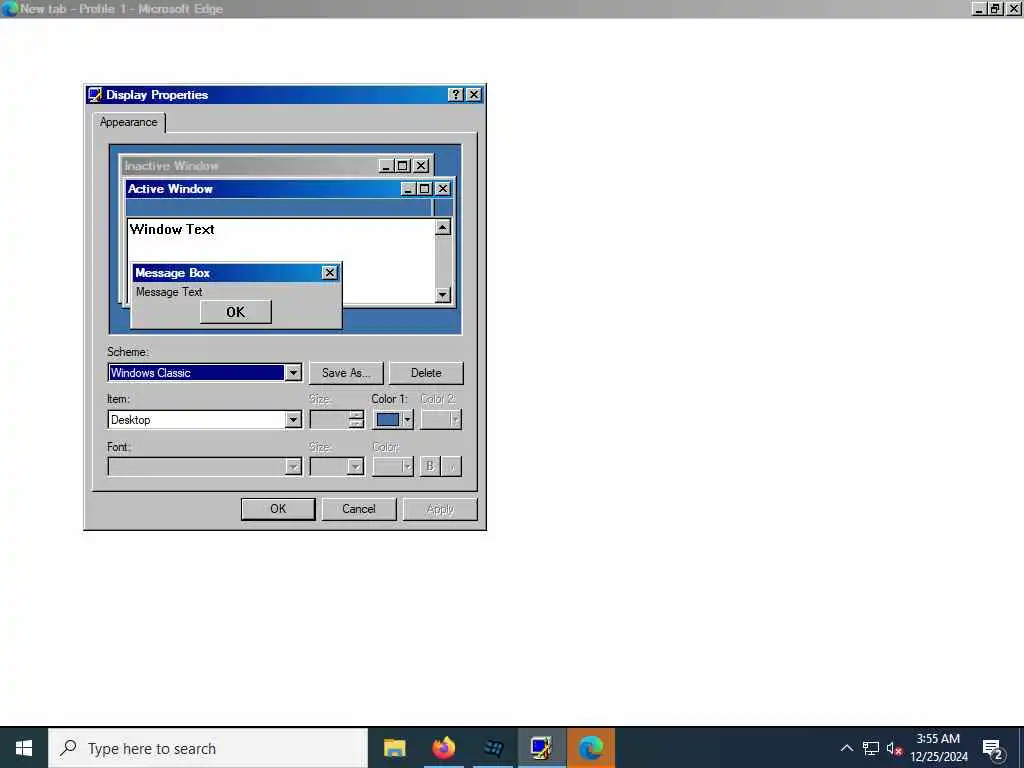Click Active Window title in preview
The image size is (1024, 768).
click(x=170, y=189)
